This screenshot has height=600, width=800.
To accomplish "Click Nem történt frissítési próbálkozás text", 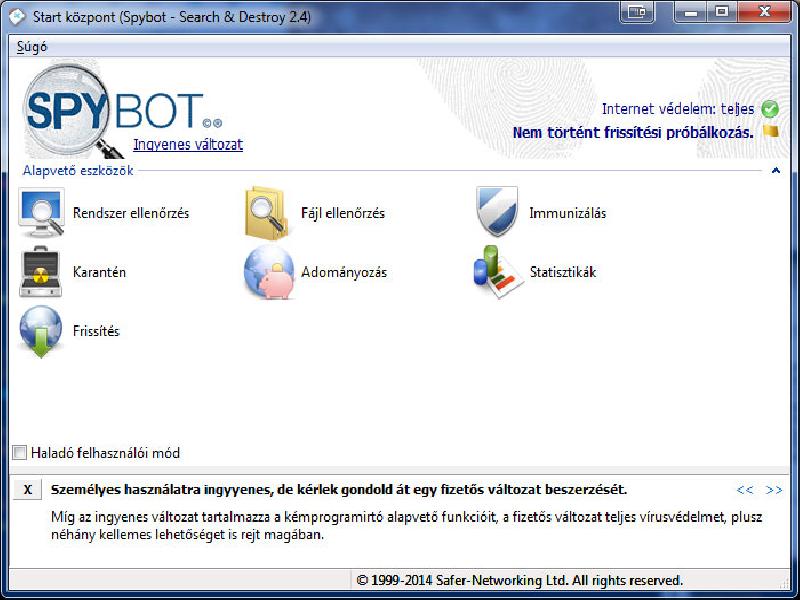I will (633, 133).
